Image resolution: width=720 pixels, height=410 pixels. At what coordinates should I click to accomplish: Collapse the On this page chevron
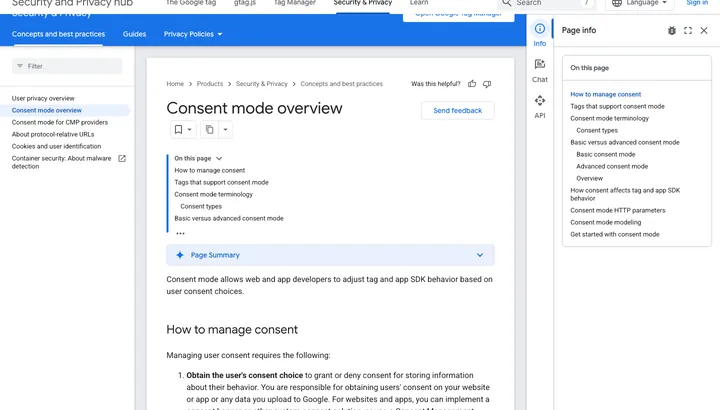[219, 158]
